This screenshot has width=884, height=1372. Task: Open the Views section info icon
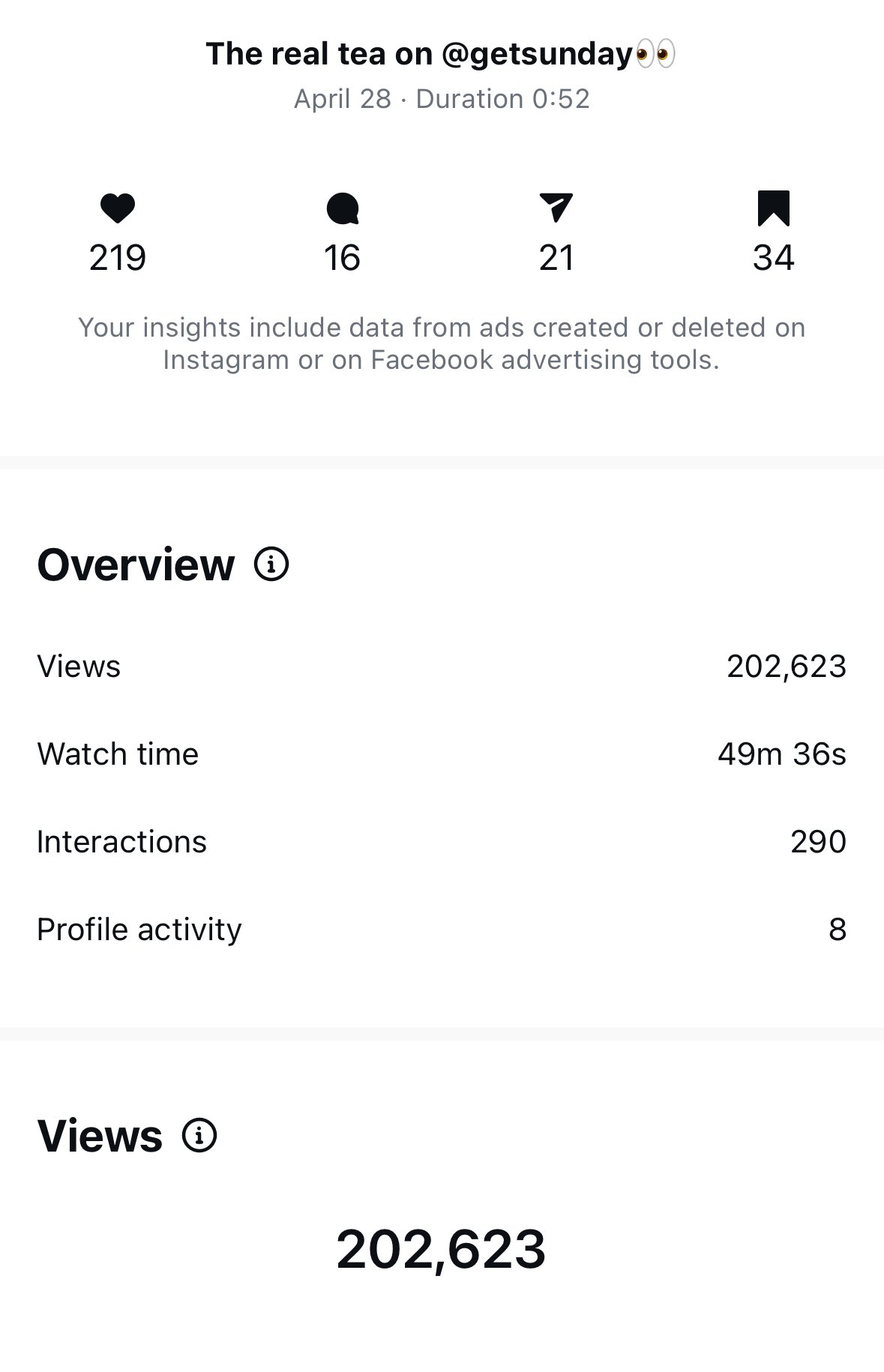tap(199, 1135)
